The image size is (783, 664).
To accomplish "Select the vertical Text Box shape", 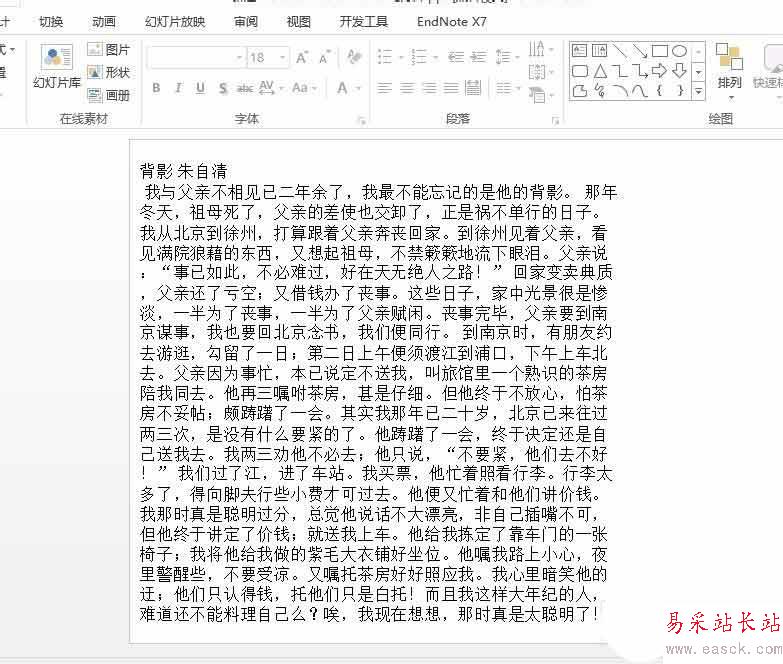I will tap(599, 50).
